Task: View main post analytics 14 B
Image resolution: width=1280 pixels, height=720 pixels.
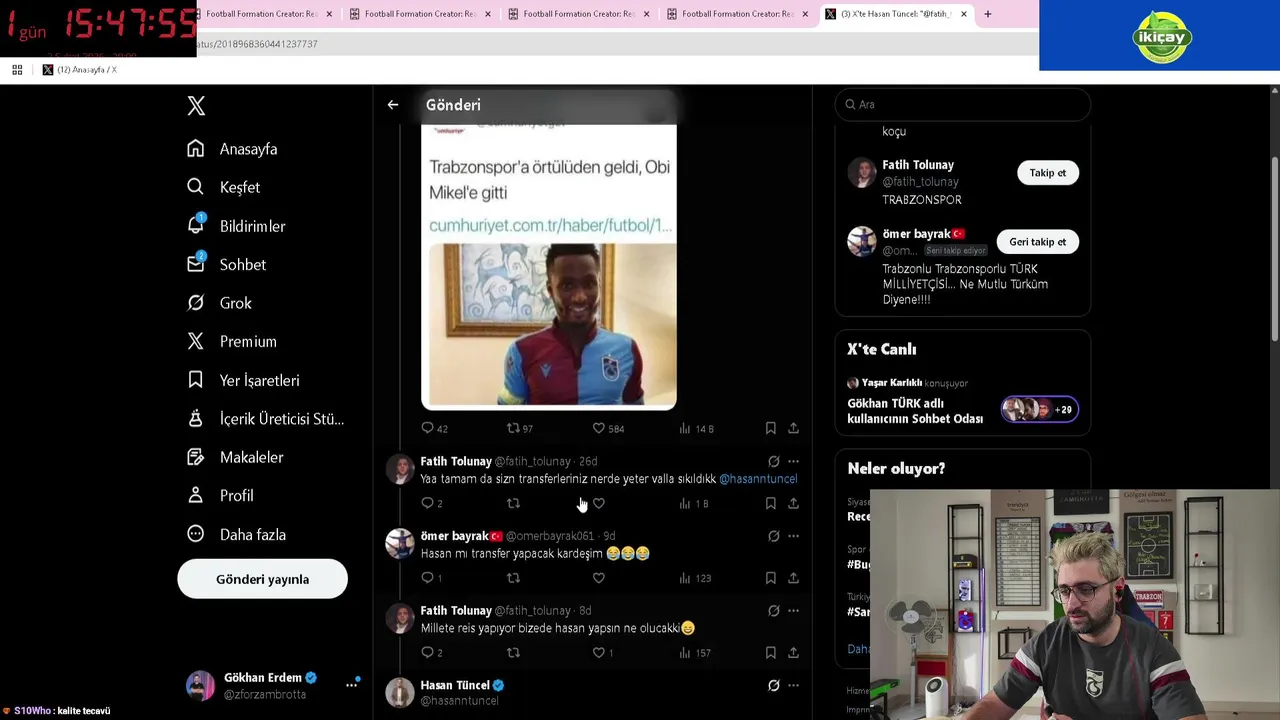Action: [x=696, y=428]
